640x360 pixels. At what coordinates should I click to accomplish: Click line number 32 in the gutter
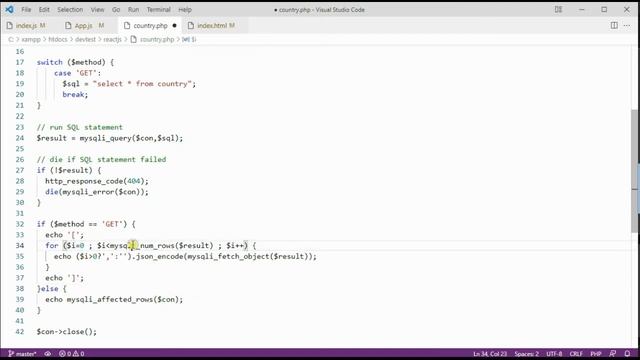(20, 224)
